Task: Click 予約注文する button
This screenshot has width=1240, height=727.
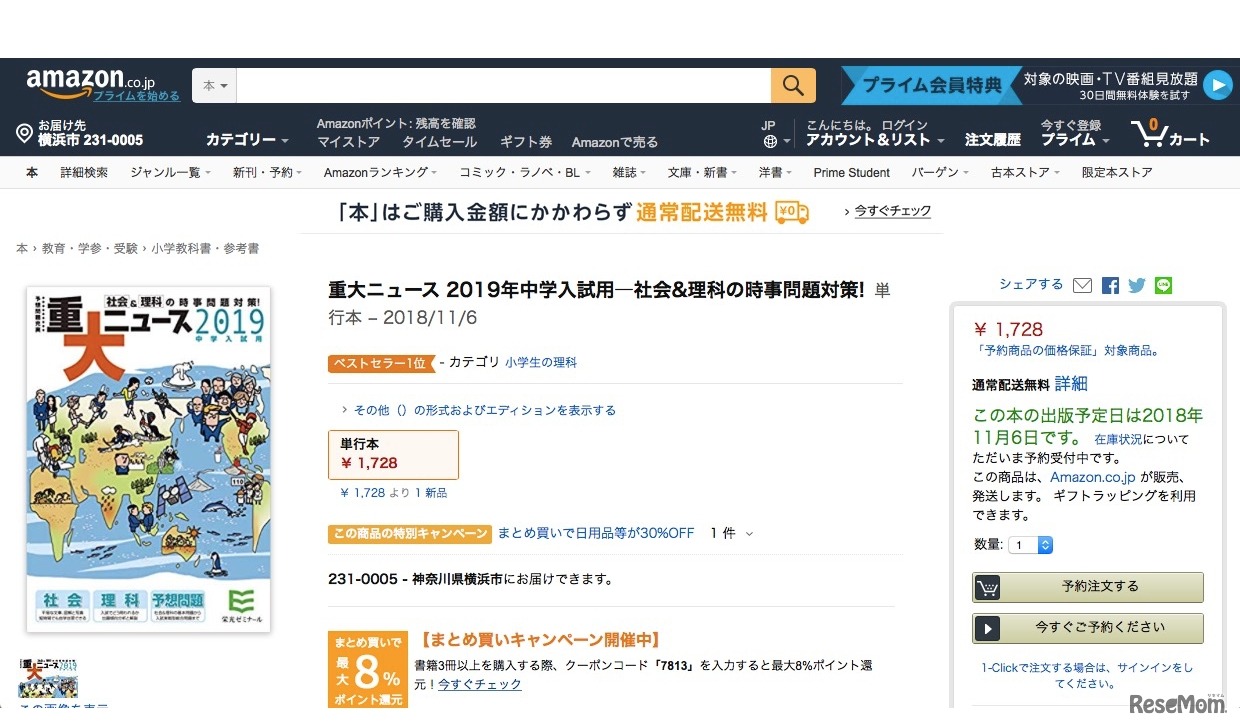Action: point(1088,587)
